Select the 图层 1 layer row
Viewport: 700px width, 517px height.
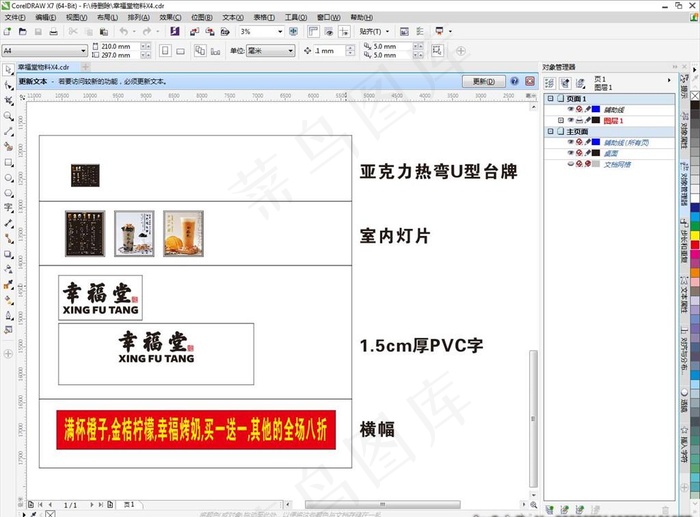(609, 121)
